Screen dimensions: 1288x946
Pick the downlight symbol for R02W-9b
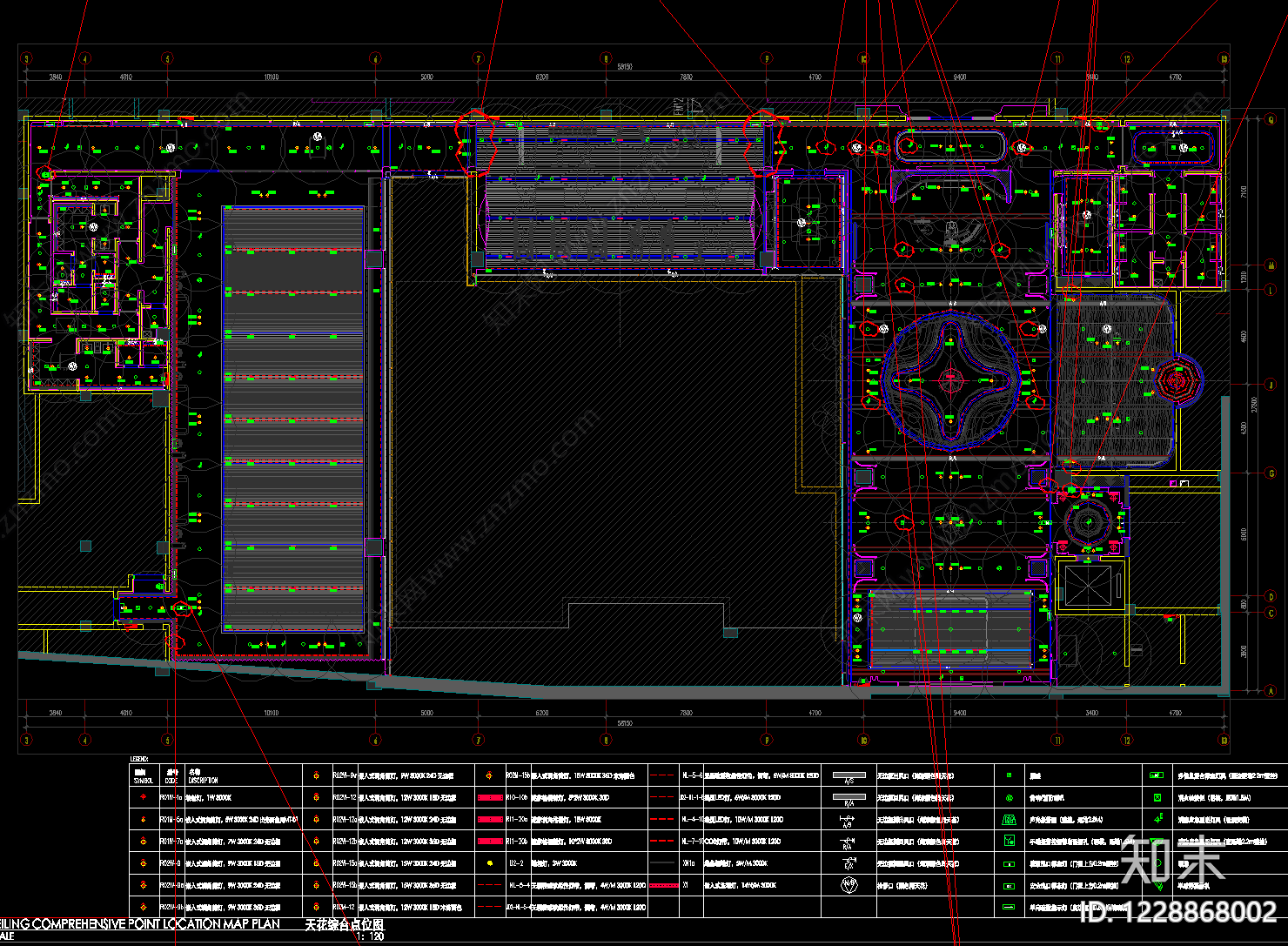point(144,907)
